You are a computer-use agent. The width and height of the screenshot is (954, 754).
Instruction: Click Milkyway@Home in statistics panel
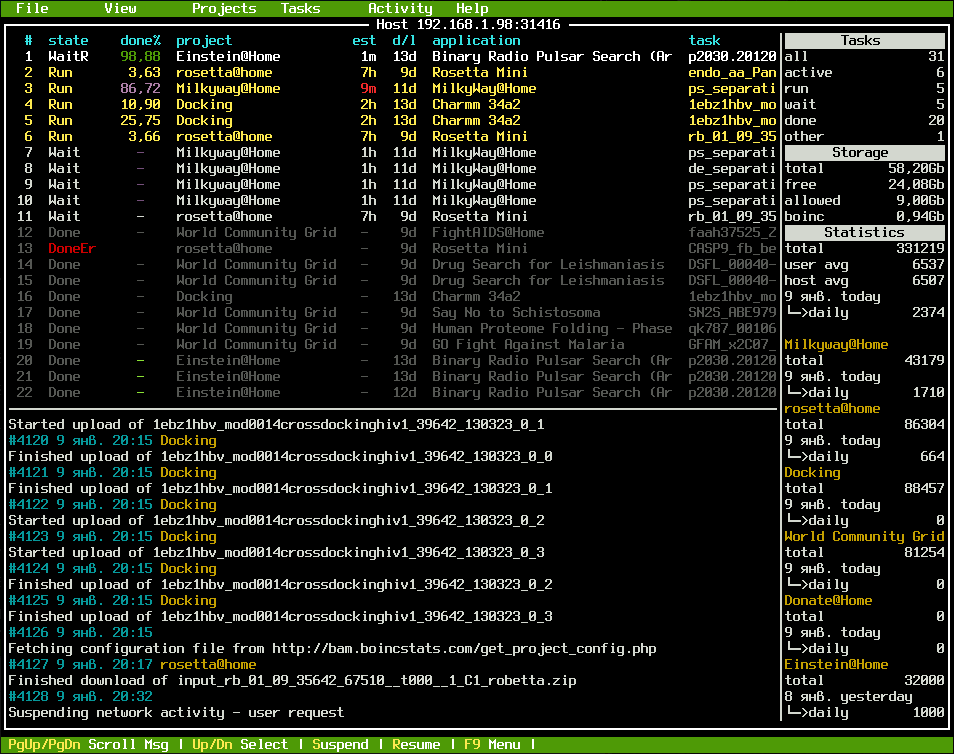click(x=836, y=344)
